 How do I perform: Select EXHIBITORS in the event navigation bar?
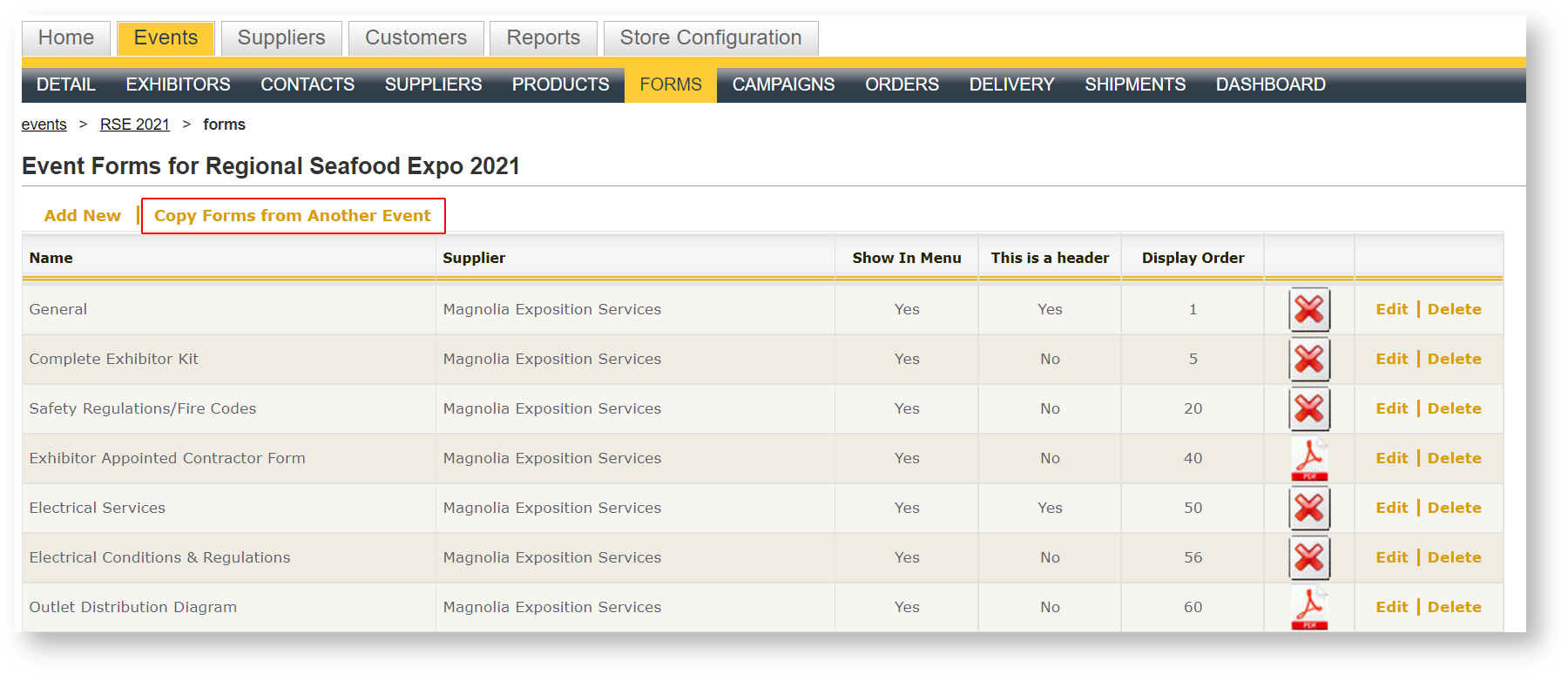178,84
